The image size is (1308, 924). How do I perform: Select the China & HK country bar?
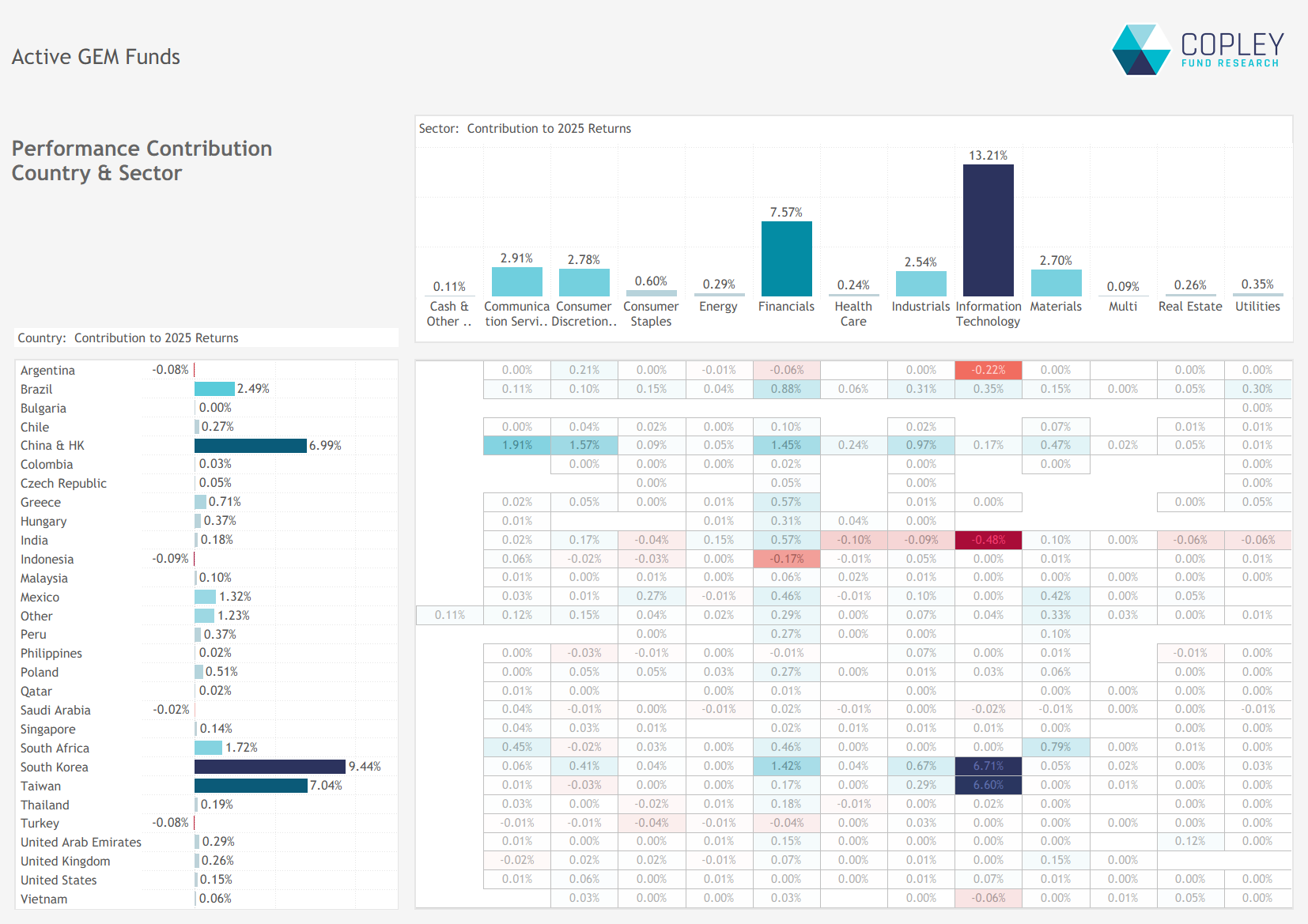pos(250,446)
